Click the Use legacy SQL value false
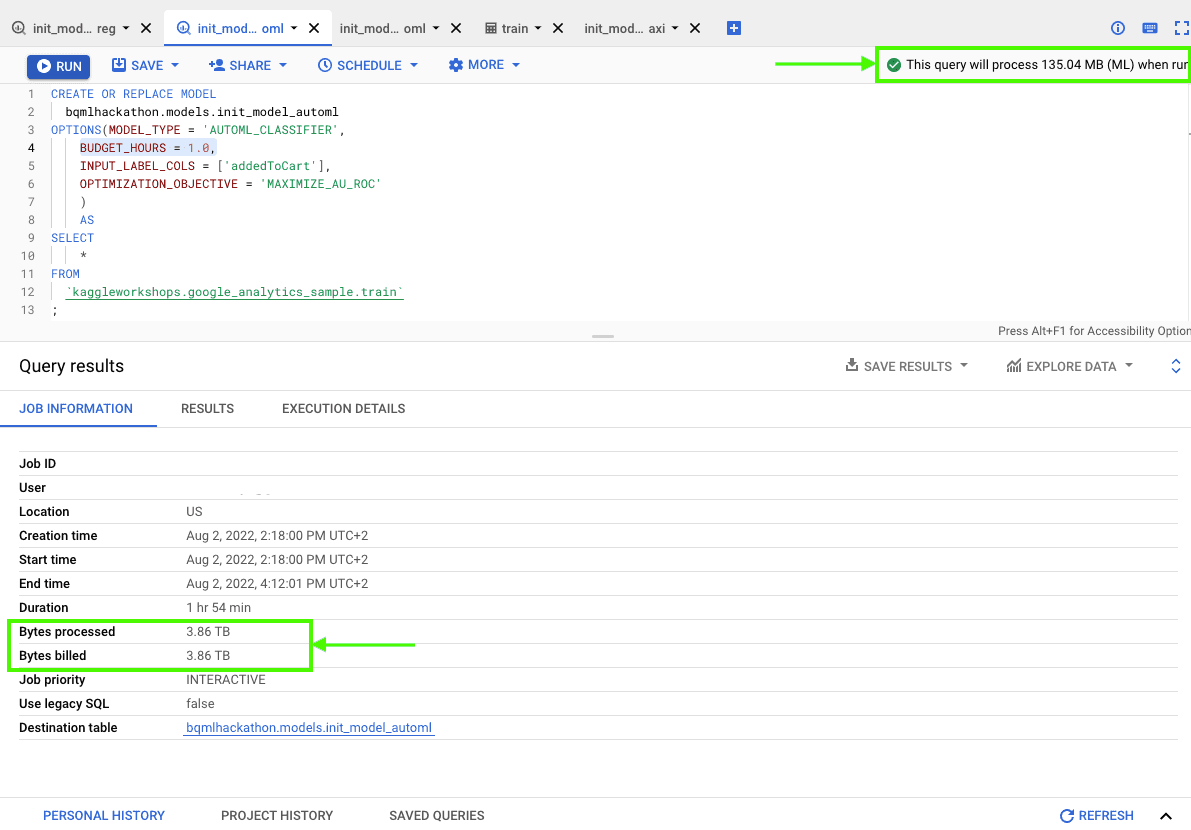Image resolution: width=1191 pixels, height=830 pixels. (x=201, y=704)
